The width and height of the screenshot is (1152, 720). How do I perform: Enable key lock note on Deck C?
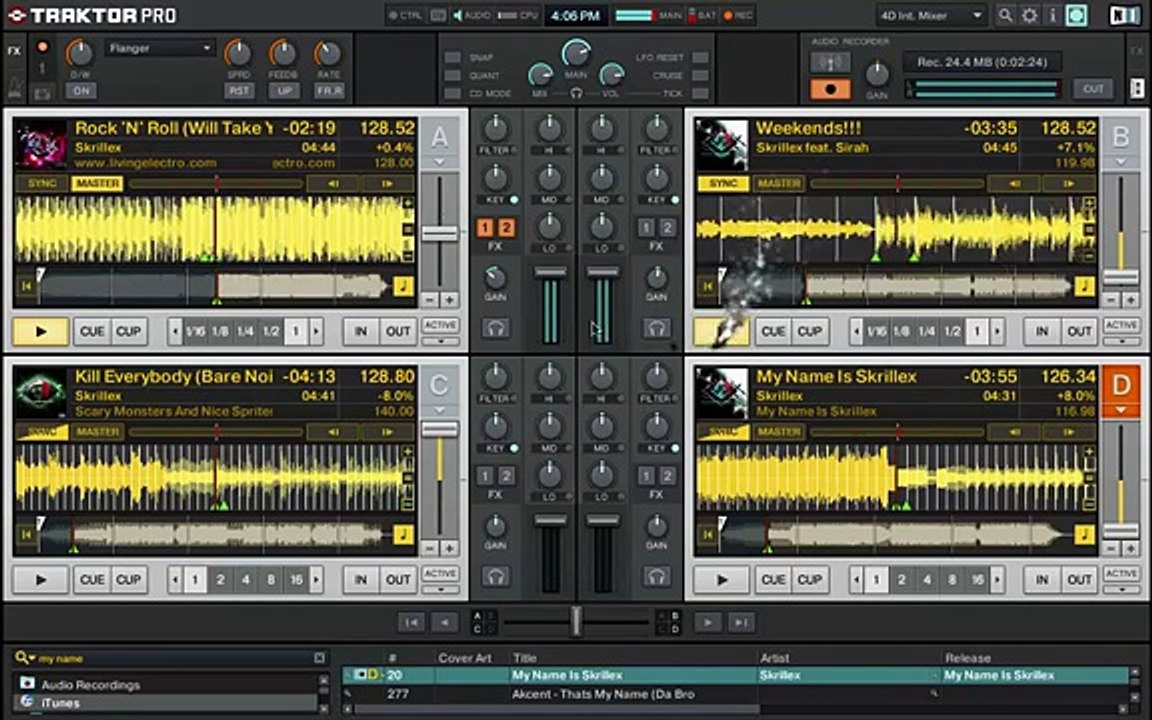(403, 534)
